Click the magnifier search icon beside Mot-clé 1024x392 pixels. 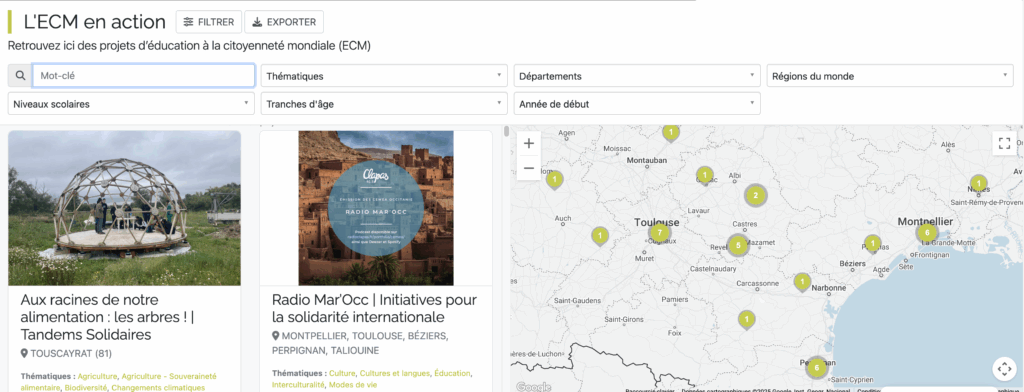click(20, 76)
